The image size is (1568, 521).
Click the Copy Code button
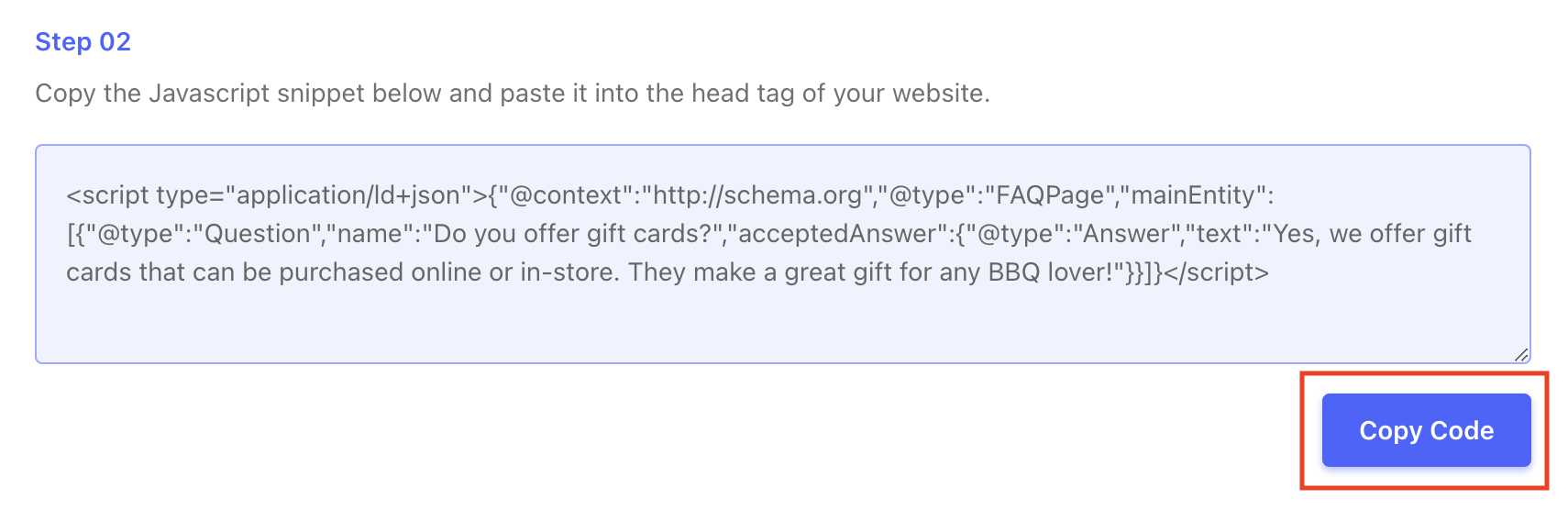pos(1426,430)
